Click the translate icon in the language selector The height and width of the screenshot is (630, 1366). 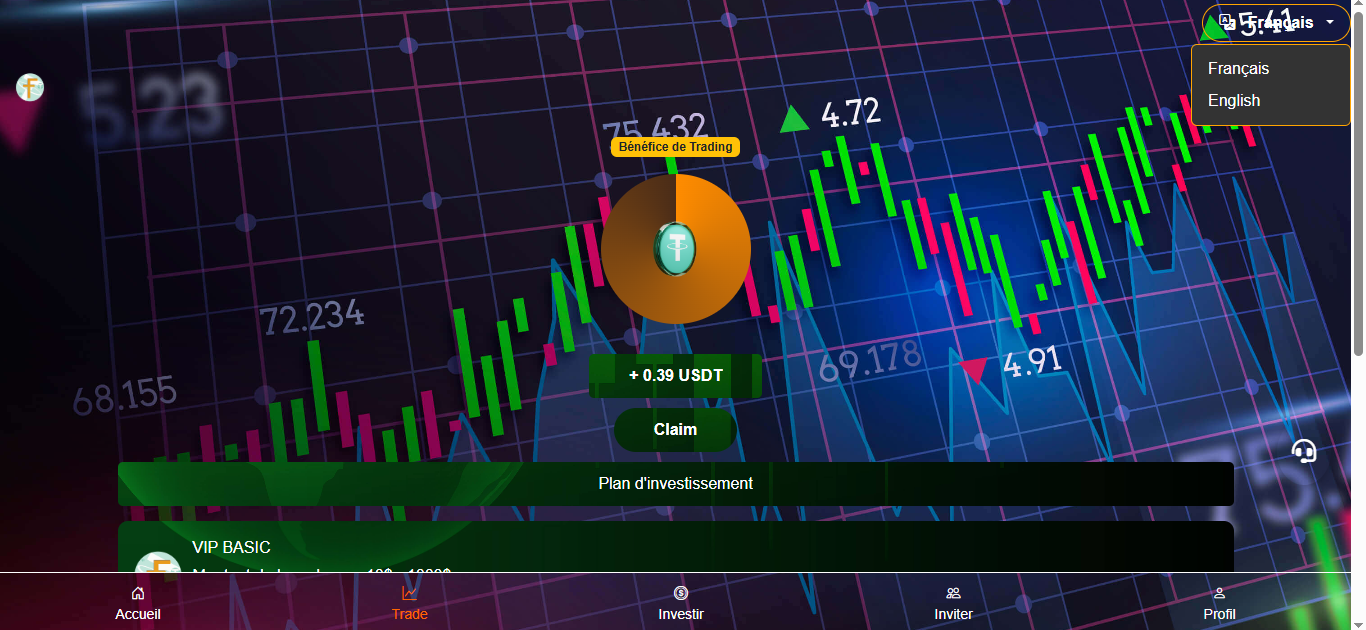coord(1227,21)
